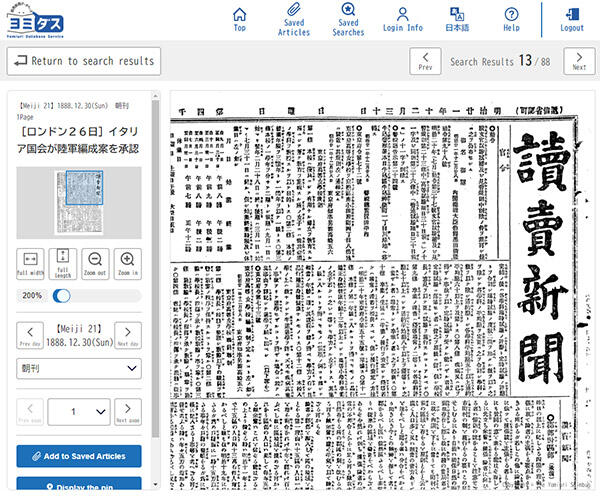Open Login Info person icon

click(403, 20)
